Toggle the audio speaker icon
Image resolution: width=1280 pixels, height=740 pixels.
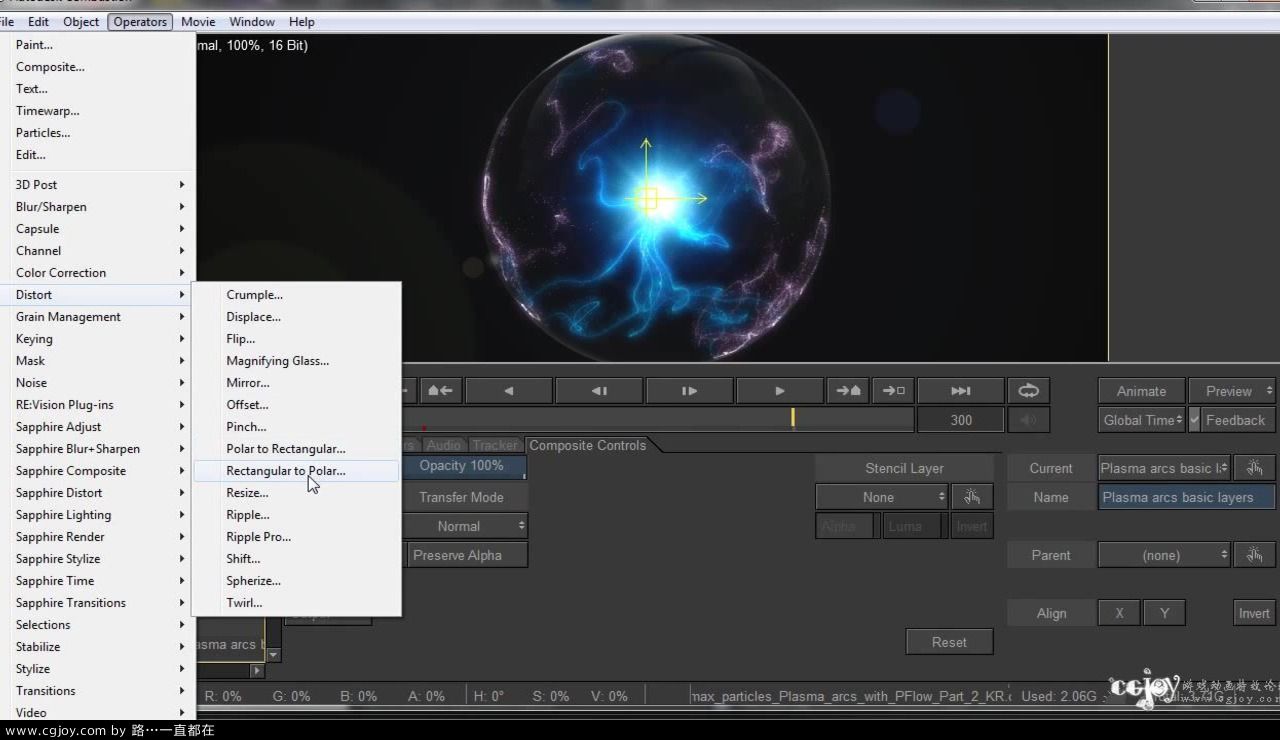pos(1028,420)
